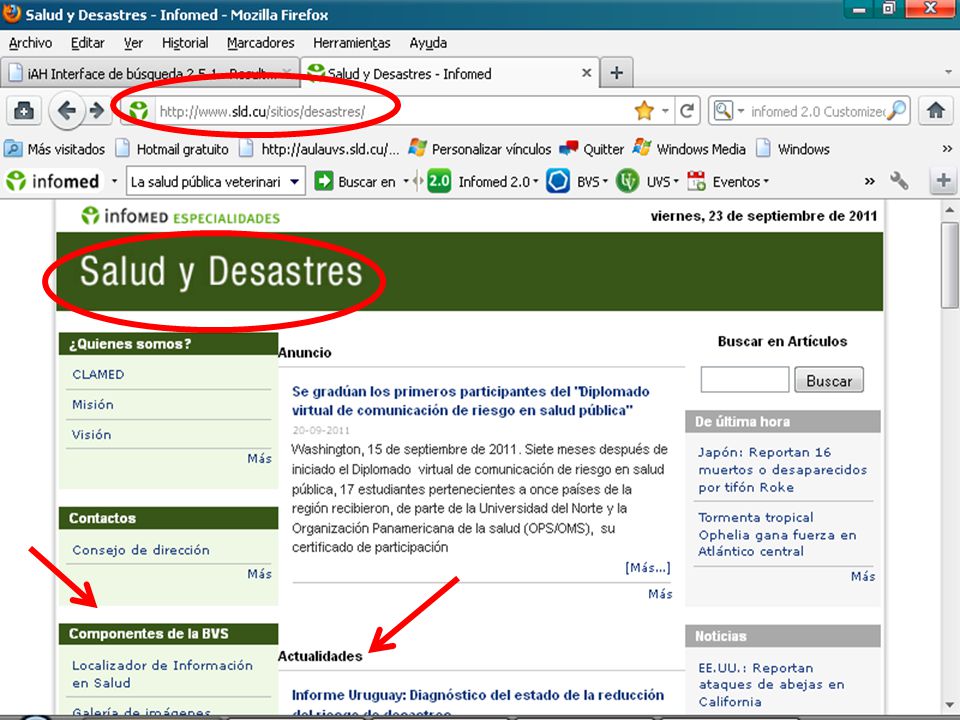Viewport: 960px width, 720px height.
Task: Click the plus button on infomed toolbar
Action: pyautogui.click(x=943, y=181)
